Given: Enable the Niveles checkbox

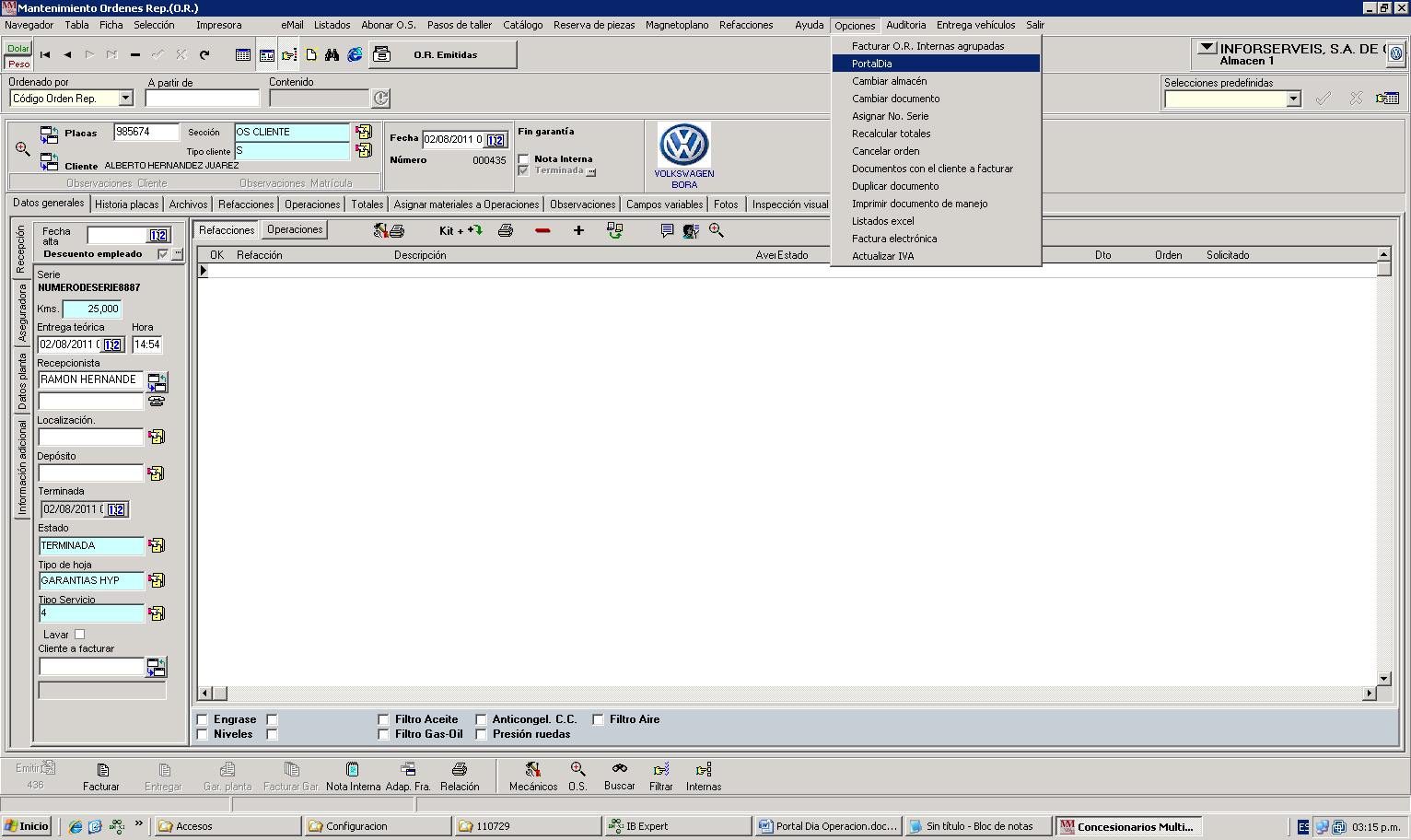Looking at the screenshot, I should pos(203,734).
